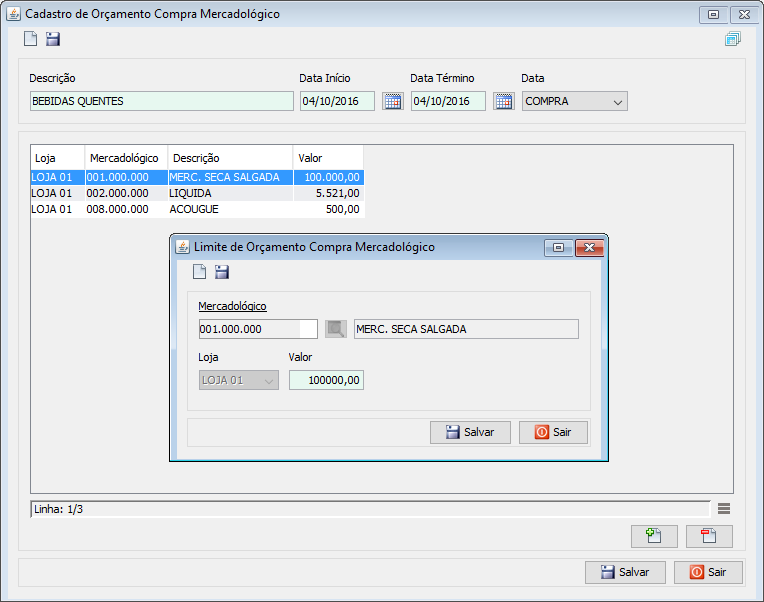Close the Limite de Orçamento dialog
This screenshot has width=764, height=602.
(x=590, y=247)
